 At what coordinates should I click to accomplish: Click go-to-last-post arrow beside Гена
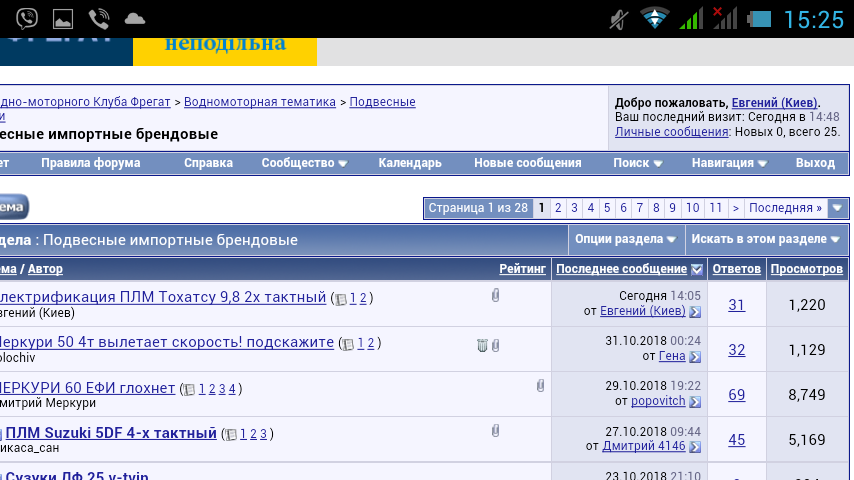(x=695, y=357)
